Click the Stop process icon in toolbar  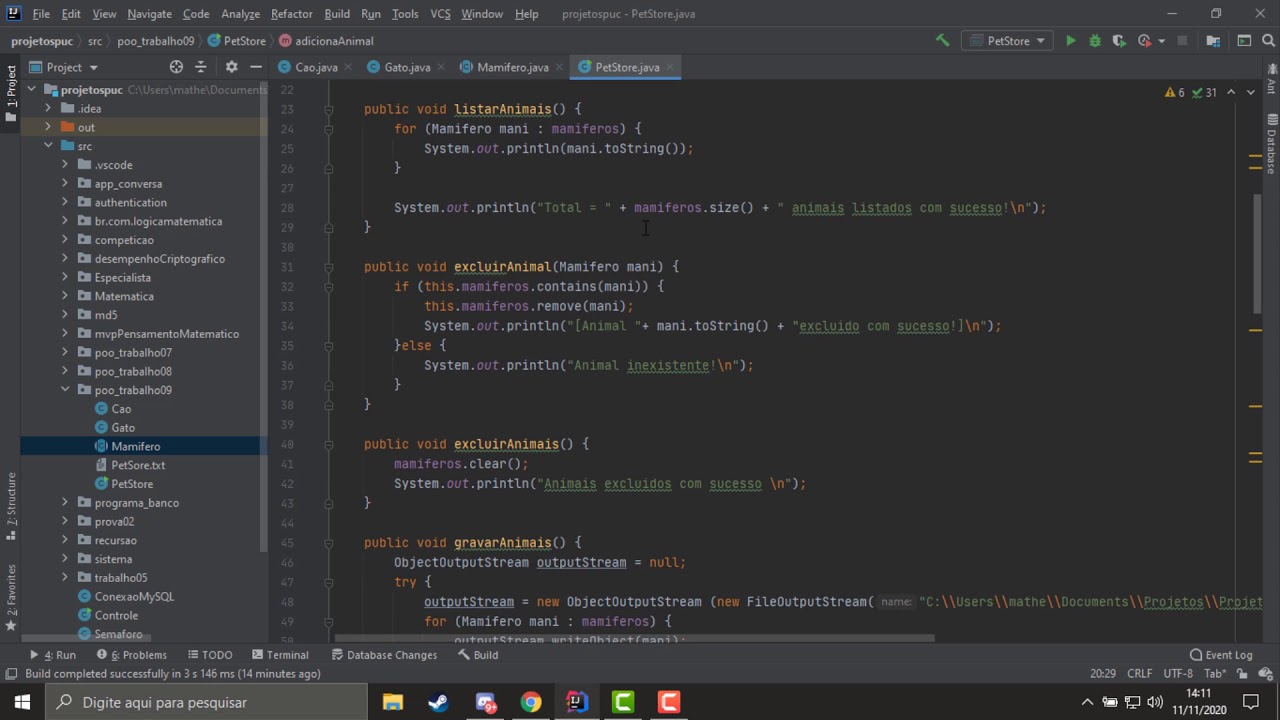(x=1182, y=41)
